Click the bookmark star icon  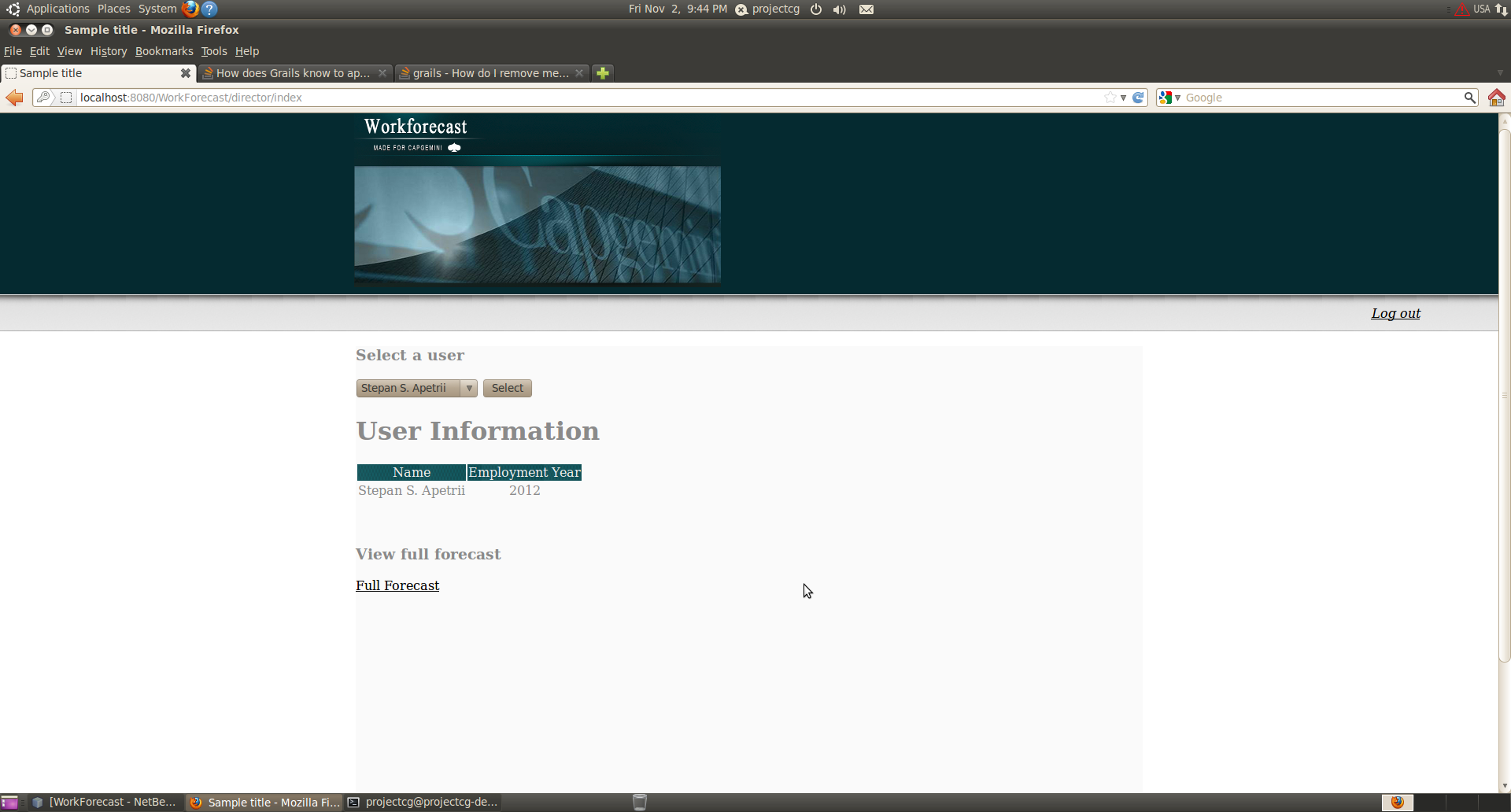pyautogui.click(x=1110, y=98)
